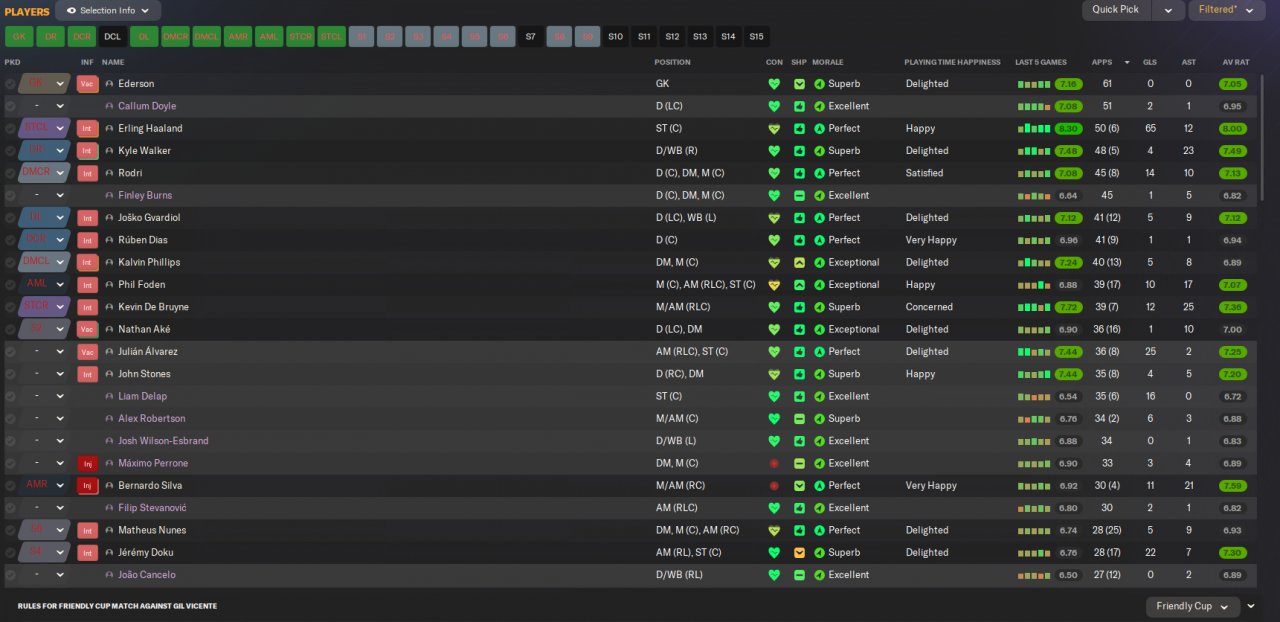Open Joško Gvardiol's player profile
Screen dimensions: 1280x622
point(151,218)
